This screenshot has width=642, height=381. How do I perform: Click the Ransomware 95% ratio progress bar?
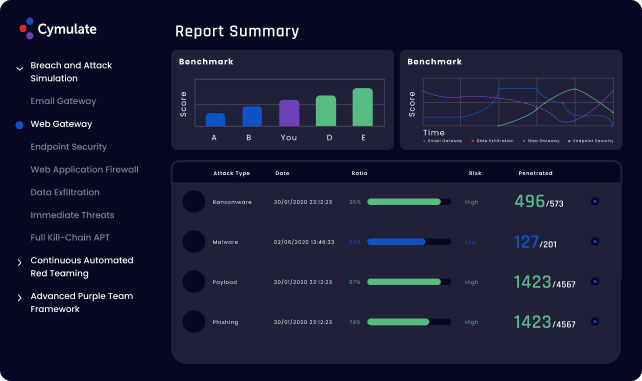409,202
